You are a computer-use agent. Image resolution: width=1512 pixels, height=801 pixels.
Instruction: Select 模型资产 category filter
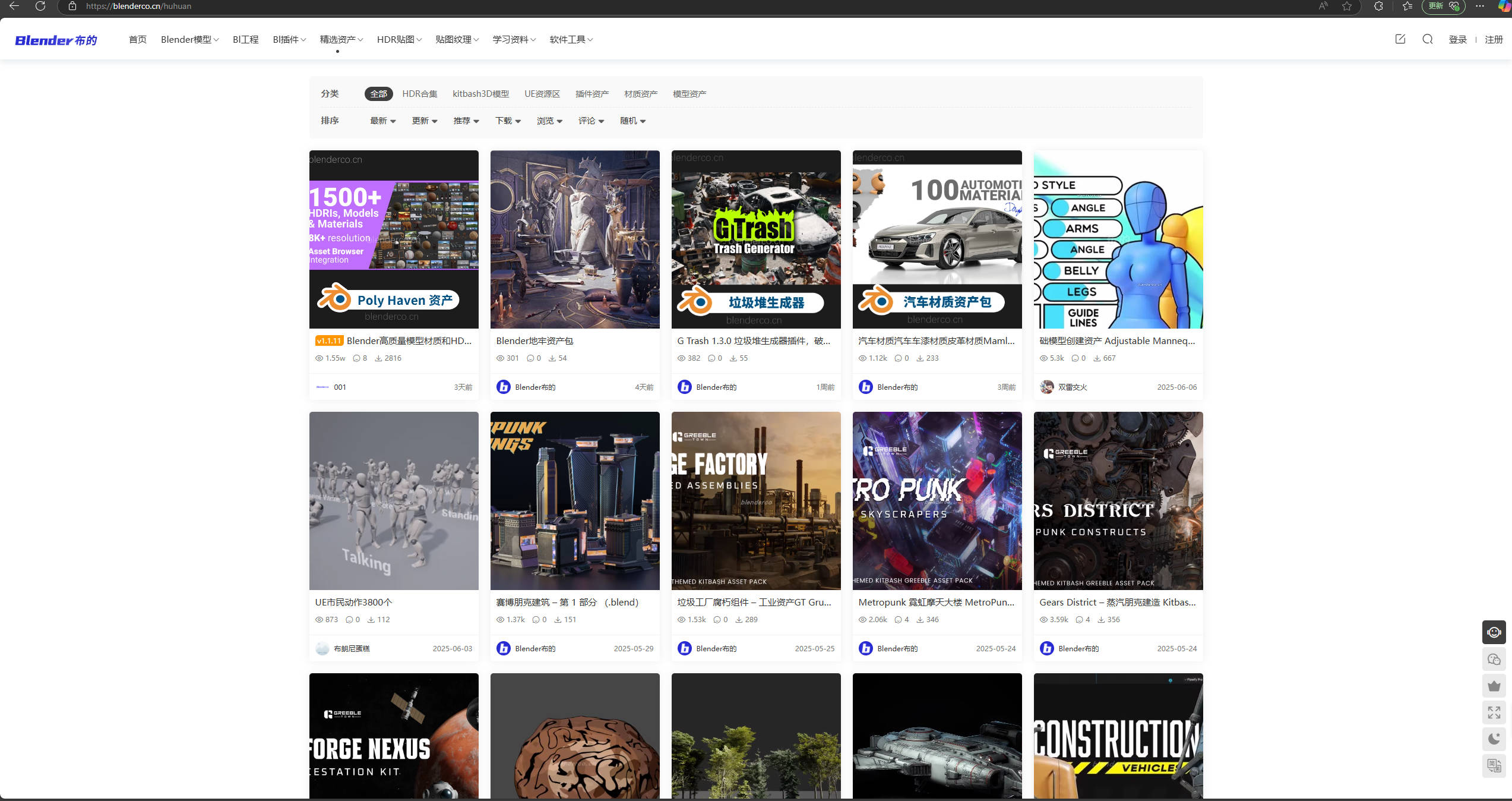pos(689,94)
